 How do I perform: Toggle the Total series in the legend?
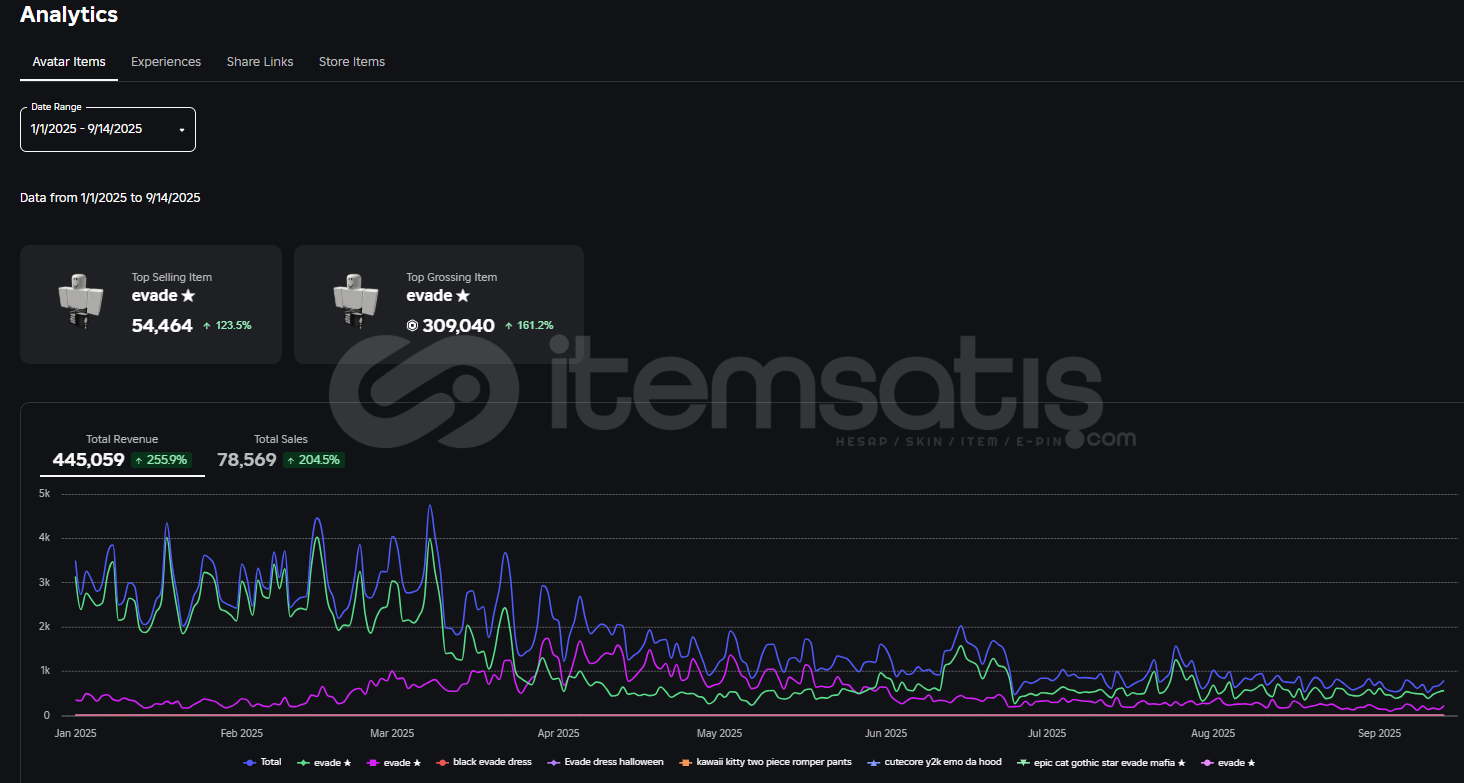point(263,762)
